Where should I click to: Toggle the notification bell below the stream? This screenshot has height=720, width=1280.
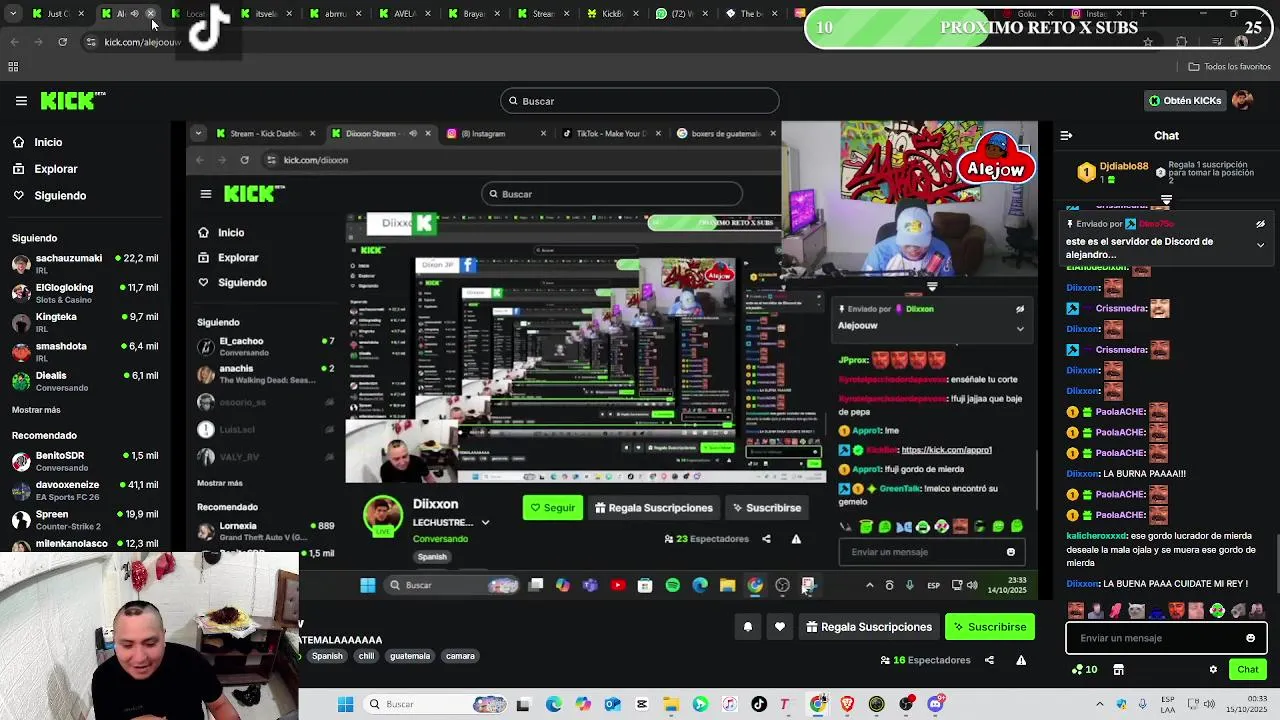click(747, 627)
